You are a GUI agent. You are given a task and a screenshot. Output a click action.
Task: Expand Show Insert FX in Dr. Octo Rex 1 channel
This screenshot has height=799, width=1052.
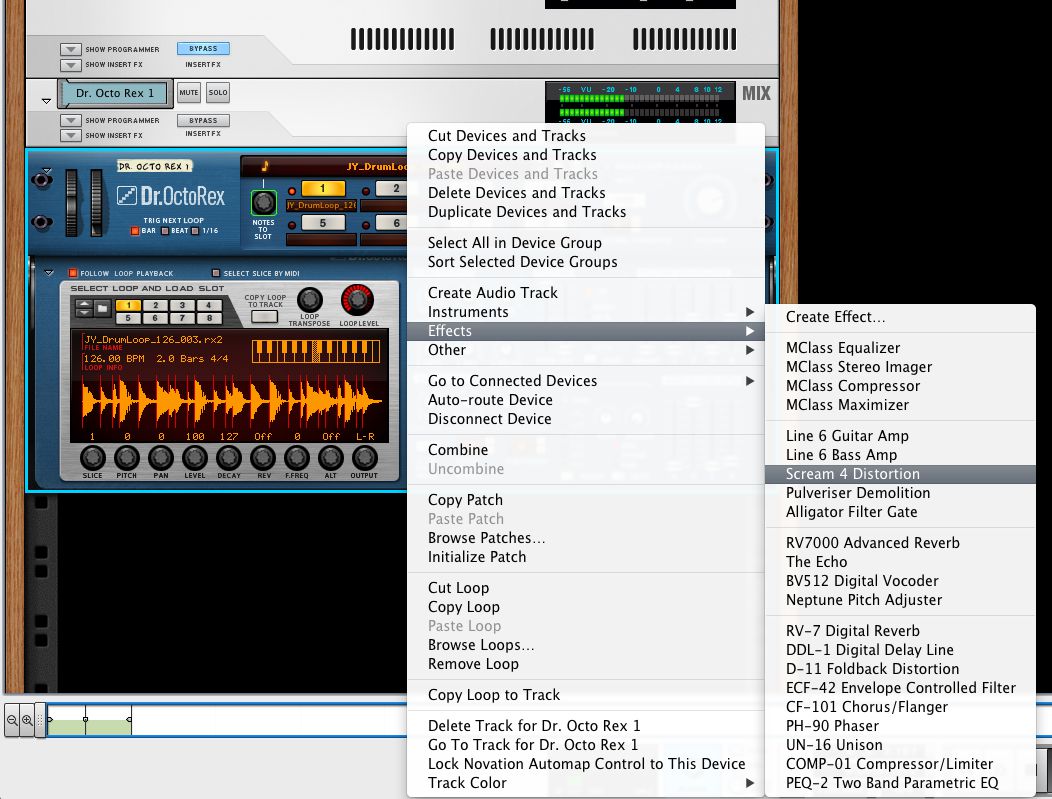(70, 136)
